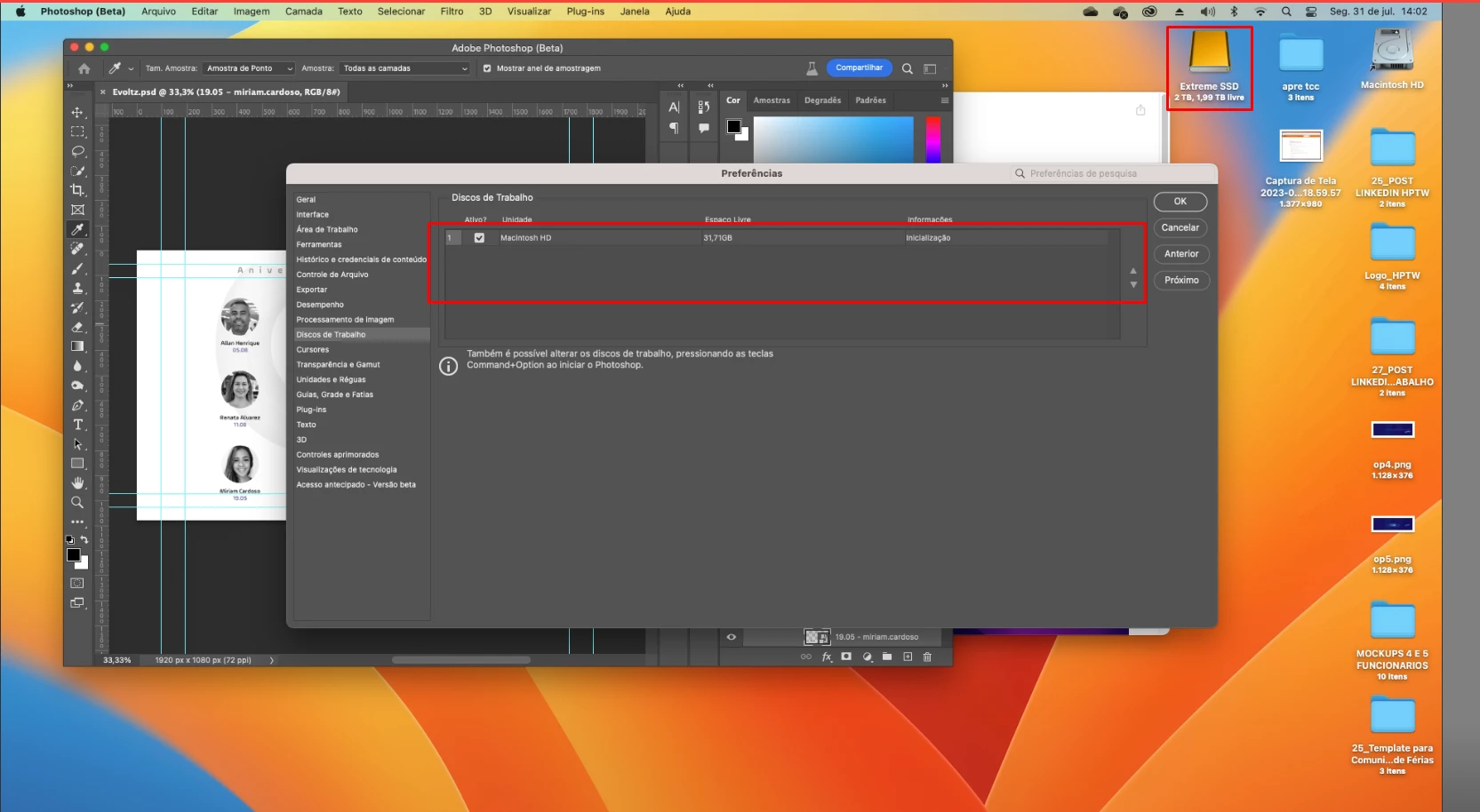Viewport: 1480px width, 812px height.
Task: Open the workspace switcher dropdown
Action: click(x=930, y=68)
